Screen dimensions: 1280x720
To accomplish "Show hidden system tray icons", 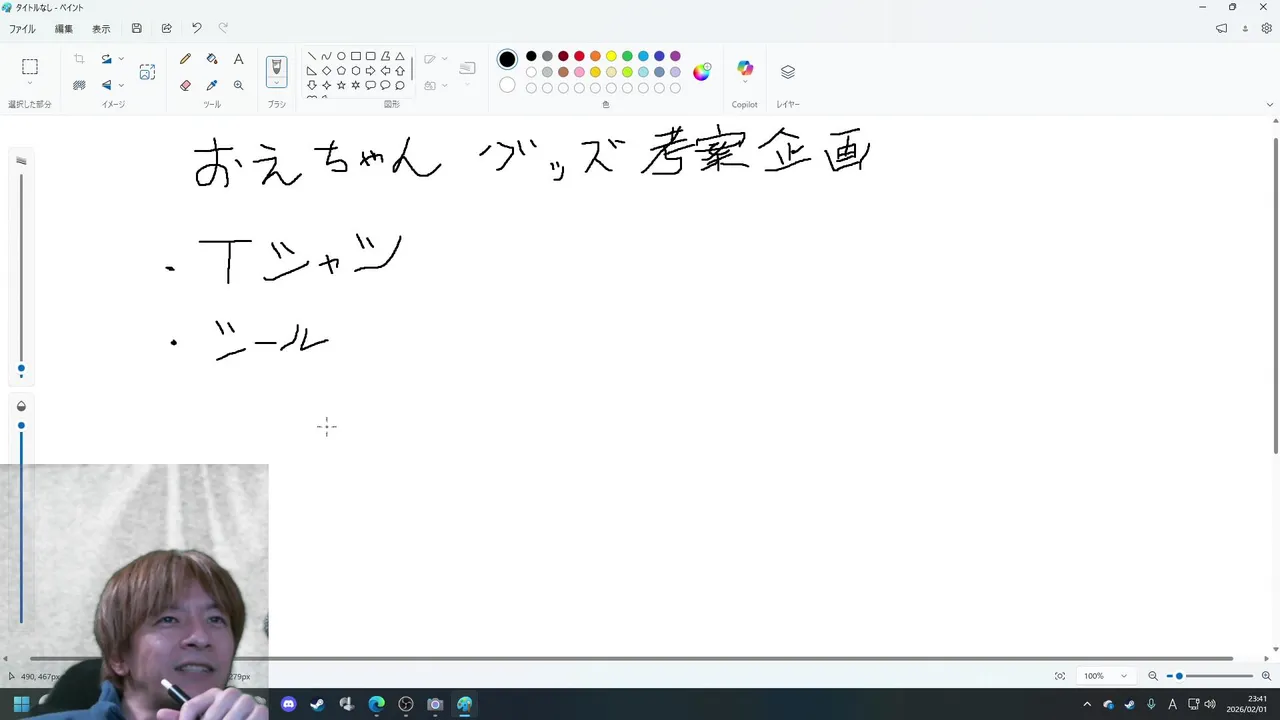I will click(x=1087, y=704).
